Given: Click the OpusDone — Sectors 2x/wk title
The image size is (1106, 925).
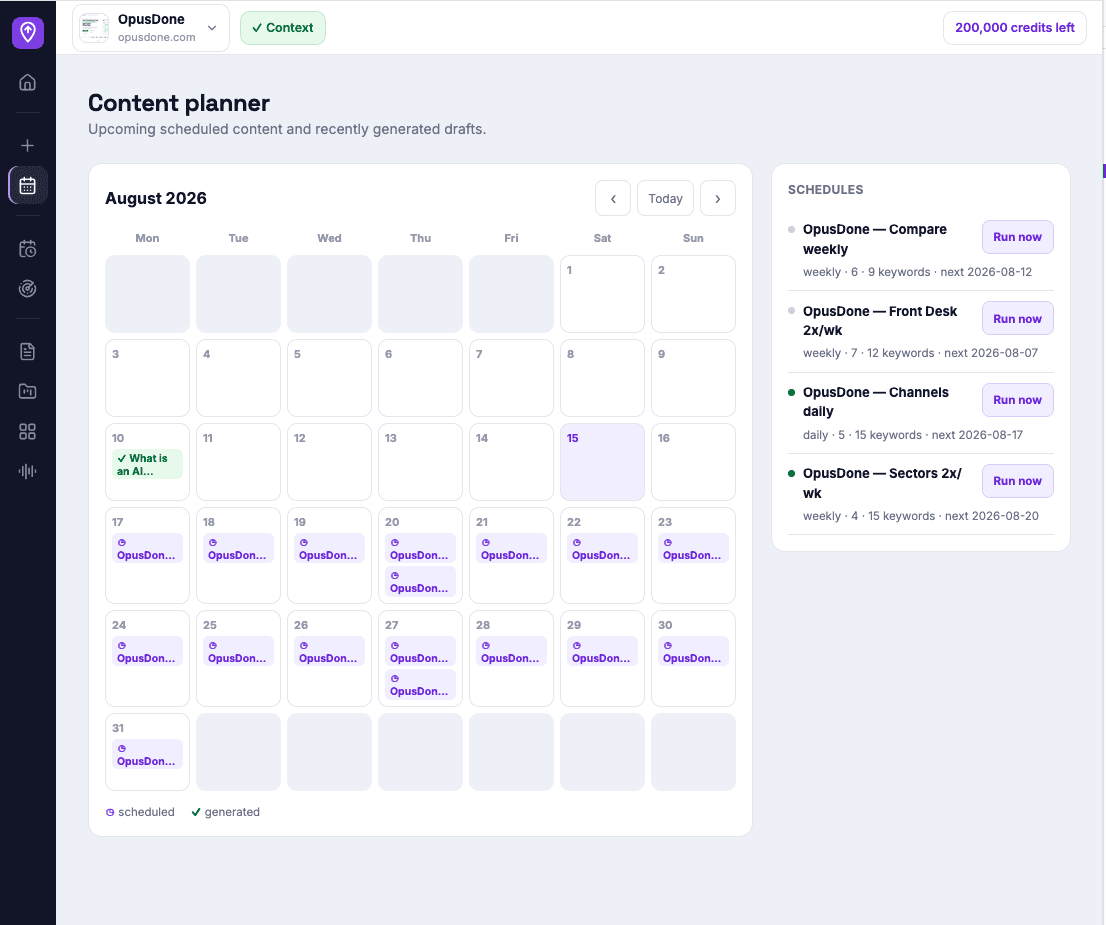Looking at the screenshot, I should tap(882, 483).
